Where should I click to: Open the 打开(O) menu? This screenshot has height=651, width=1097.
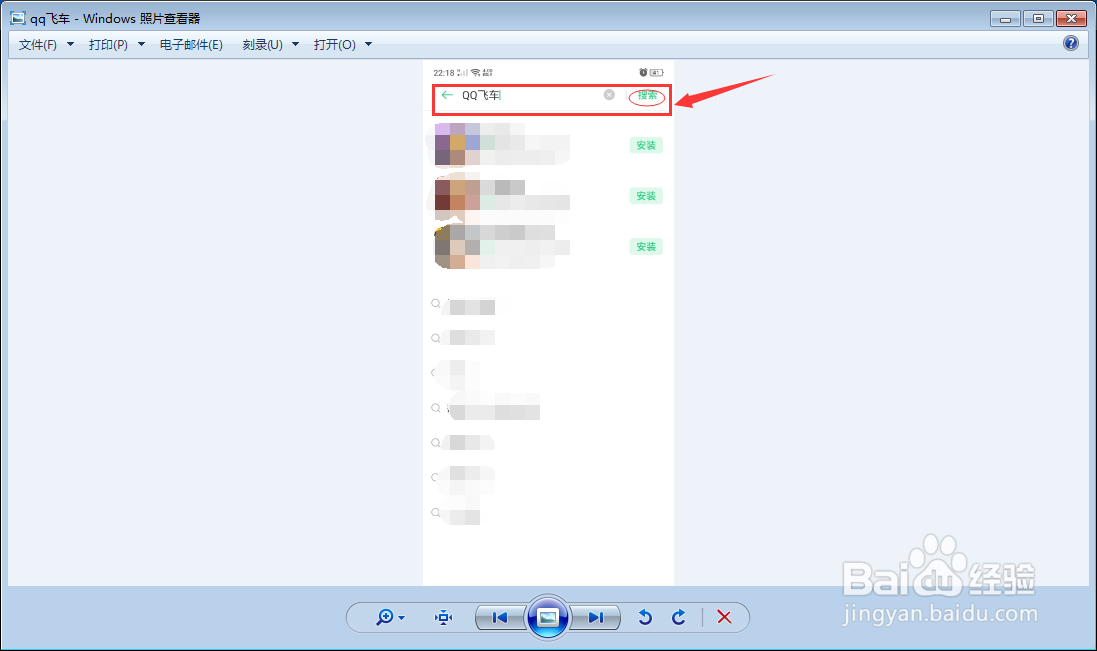point(334,45)
